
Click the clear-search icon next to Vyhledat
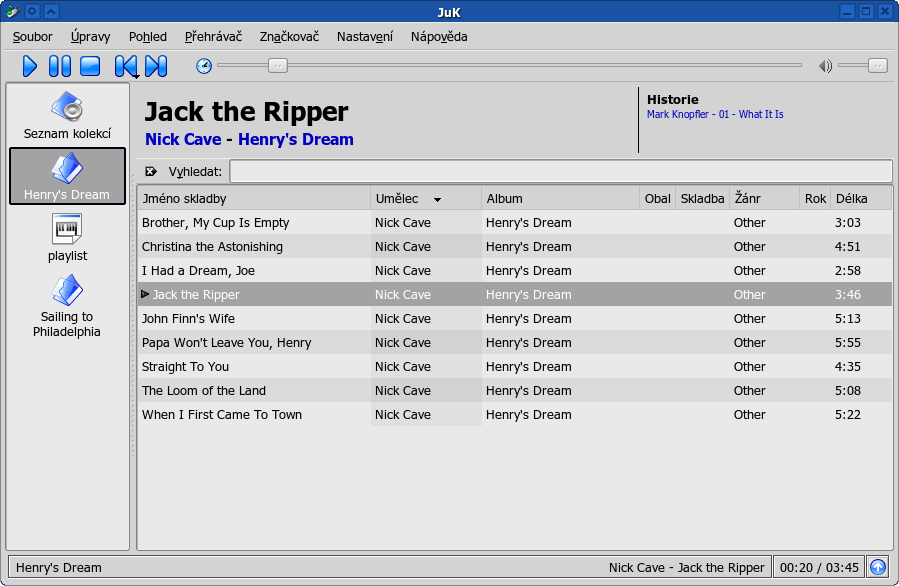coord(151,171)
